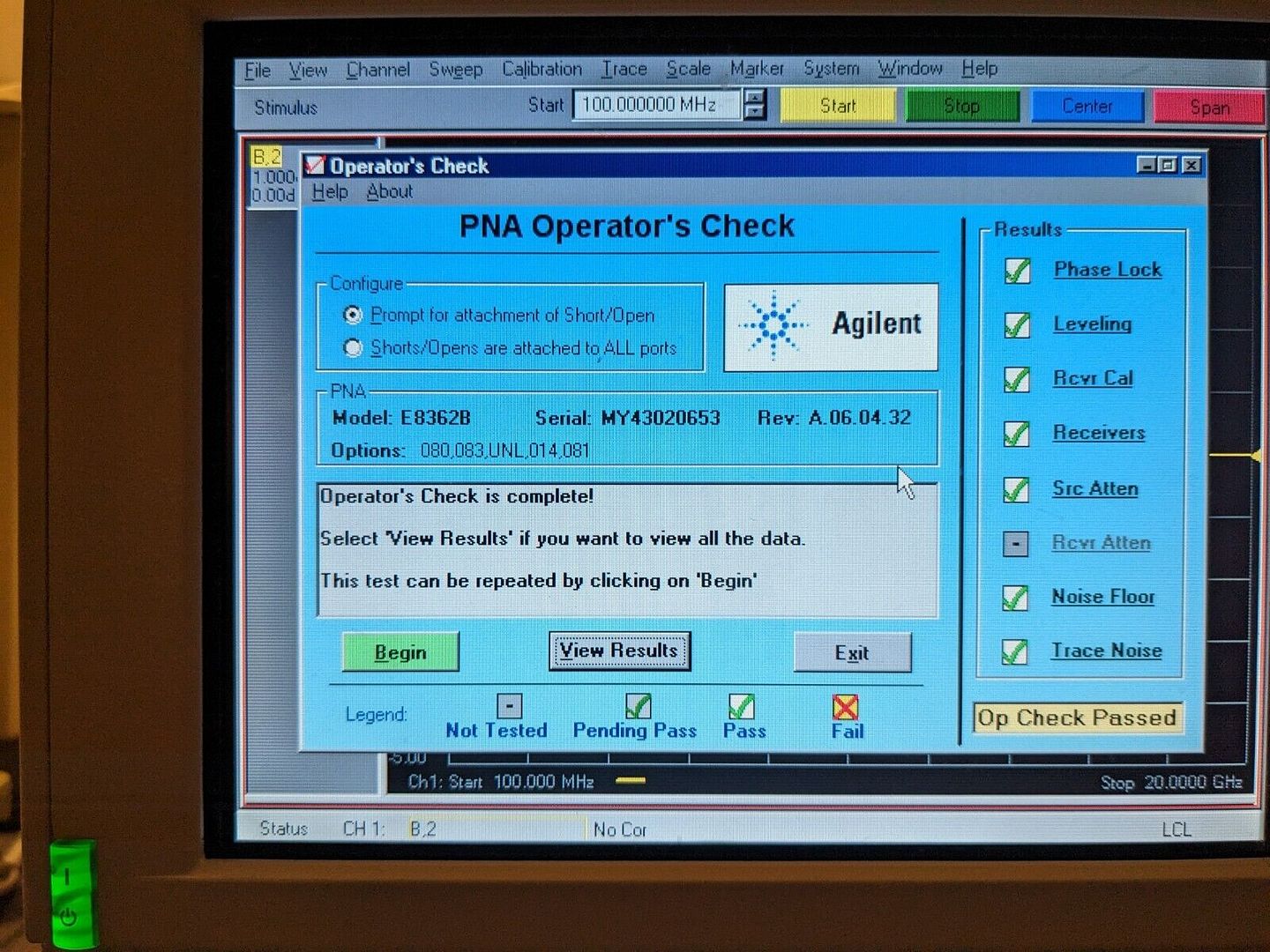The width and height of the screenshot is (1270, 952).
Task: Click the Noise Floor checkmark icon
Action: (x=1015, y=599)
